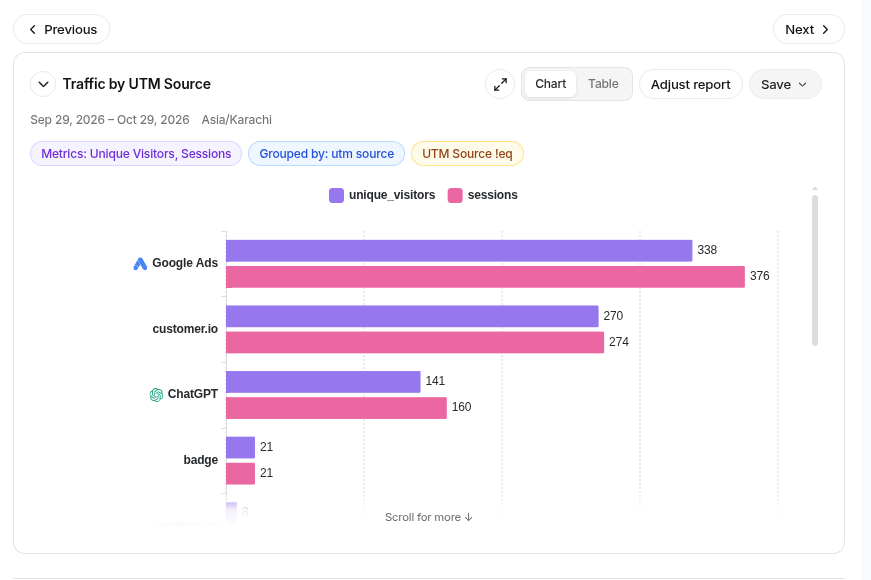This screenshot has width=871, height=580.
Task: Click the ChatGPT logo icon
Action: tap(156, 394)
